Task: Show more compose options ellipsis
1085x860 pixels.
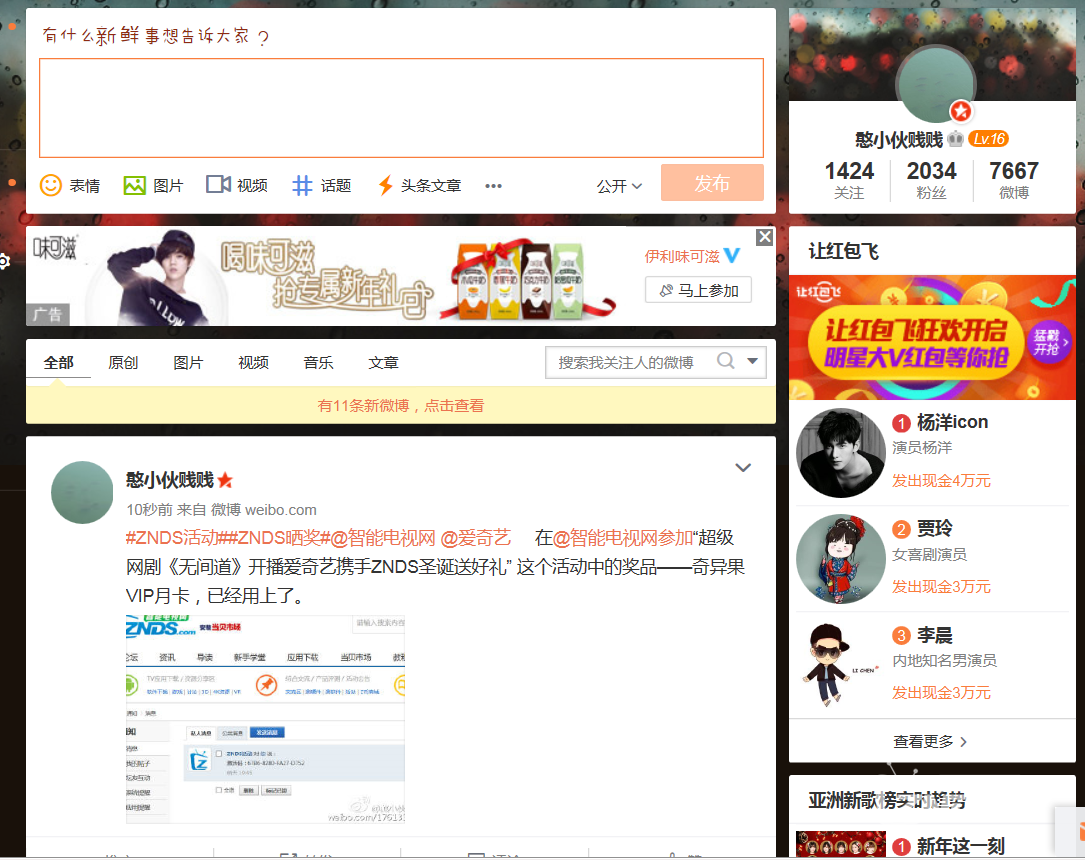Action: point(493,186)
